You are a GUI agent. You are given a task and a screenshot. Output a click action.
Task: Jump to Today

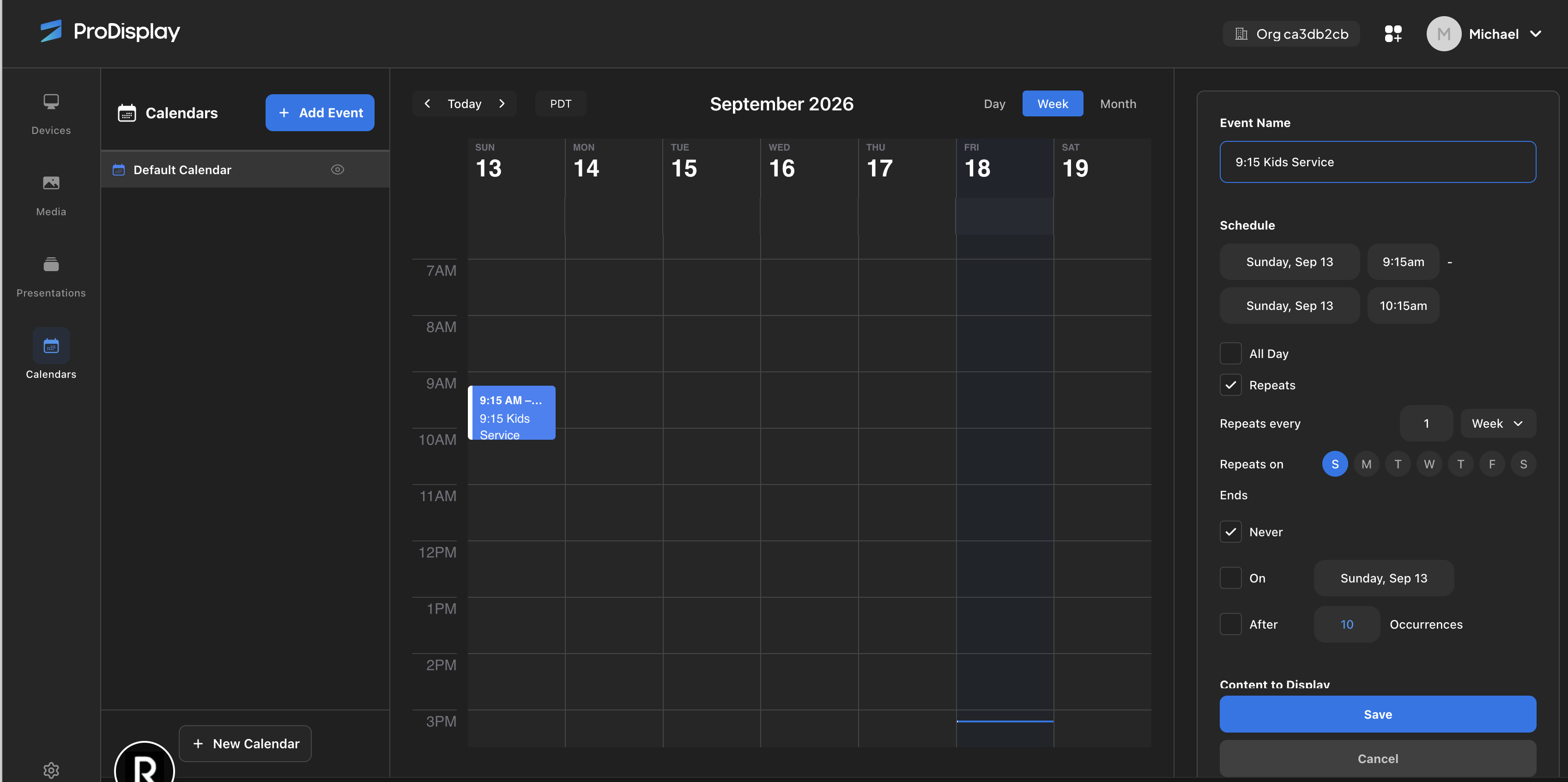[x=465, y=103]
